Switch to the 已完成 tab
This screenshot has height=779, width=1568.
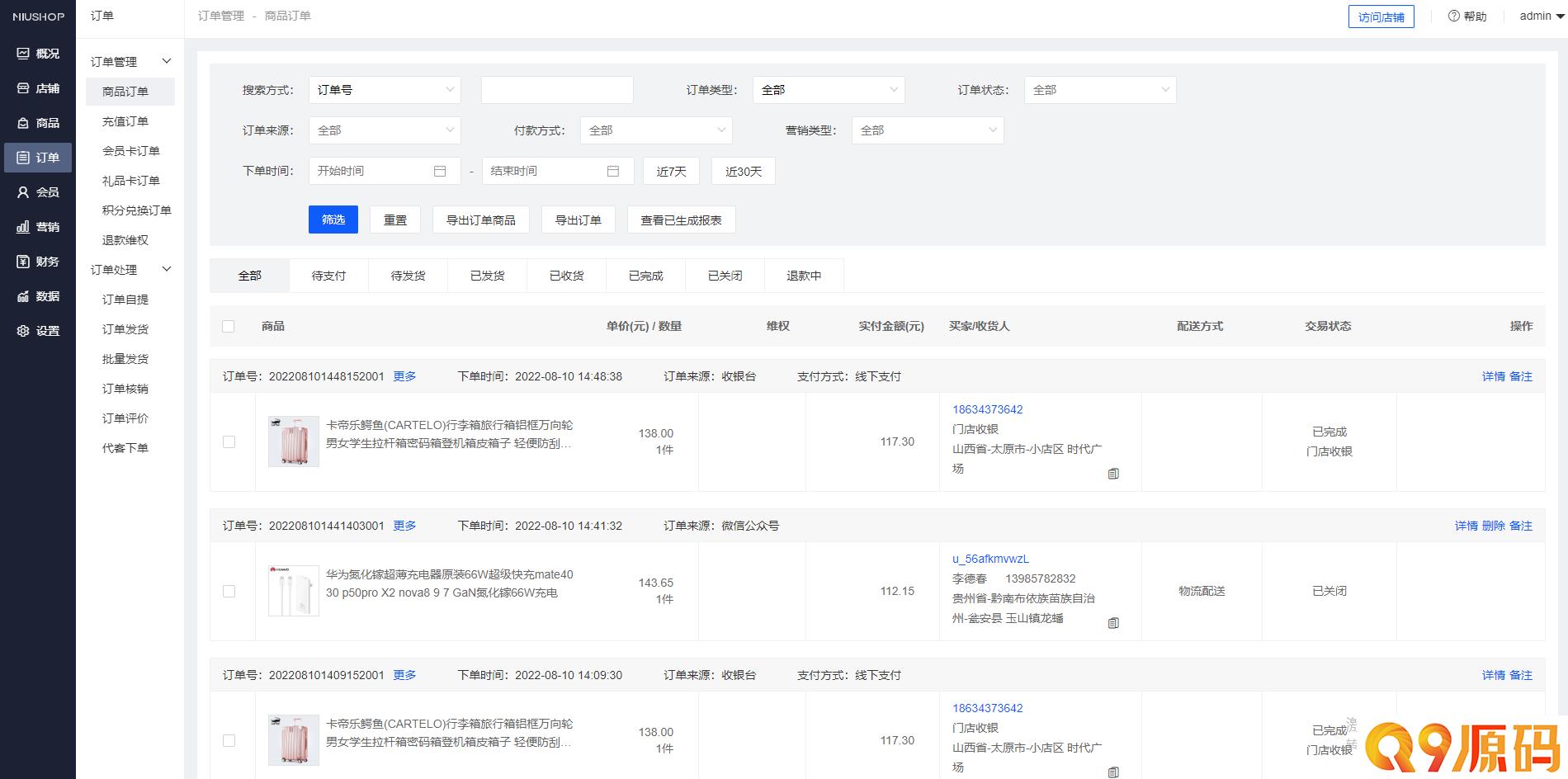[645, 276]
